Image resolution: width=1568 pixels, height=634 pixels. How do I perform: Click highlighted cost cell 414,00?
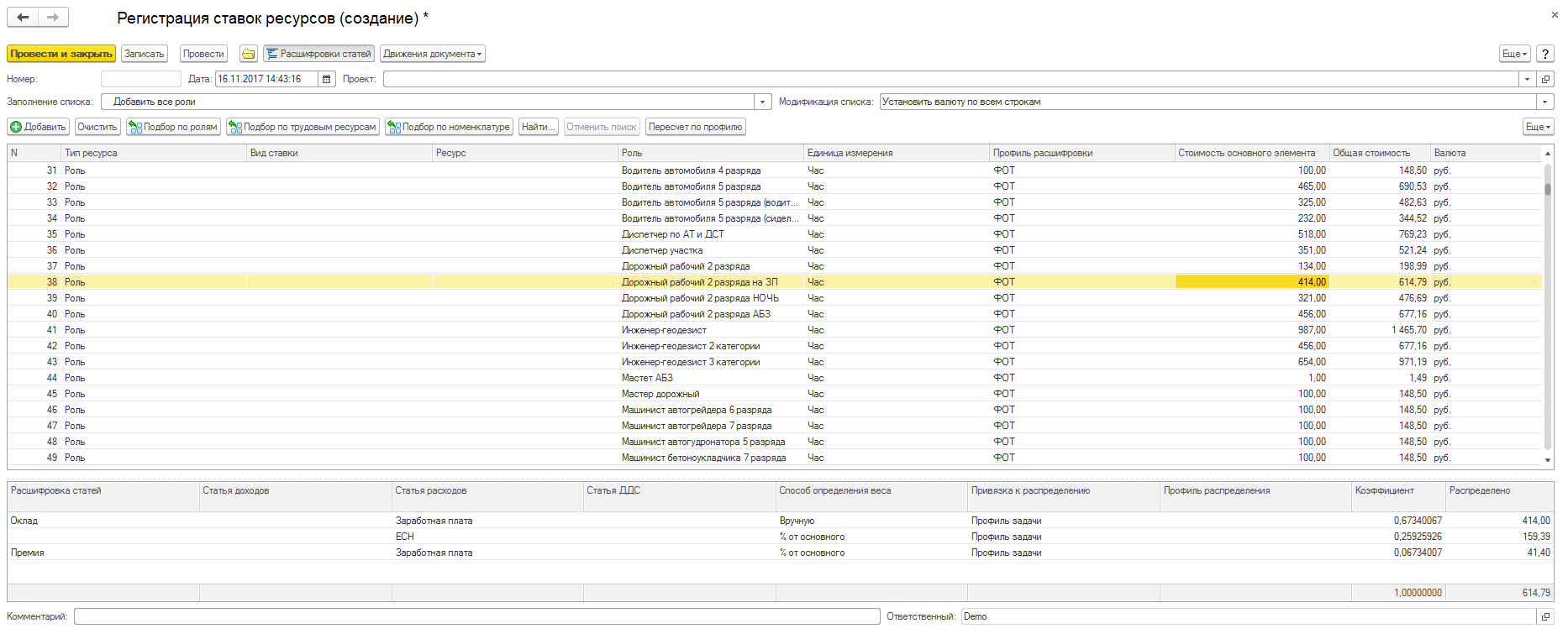pyautogui.click(x=1252, y=282)
